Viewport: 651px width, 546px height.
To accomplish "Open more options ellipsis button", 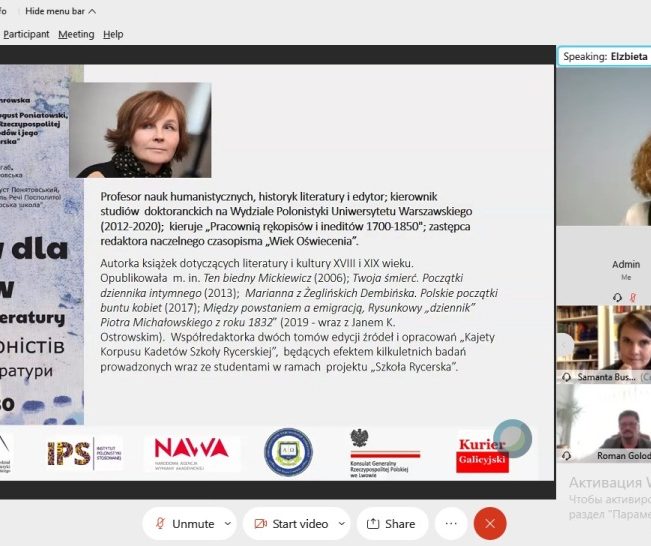I will click(451, 524).
